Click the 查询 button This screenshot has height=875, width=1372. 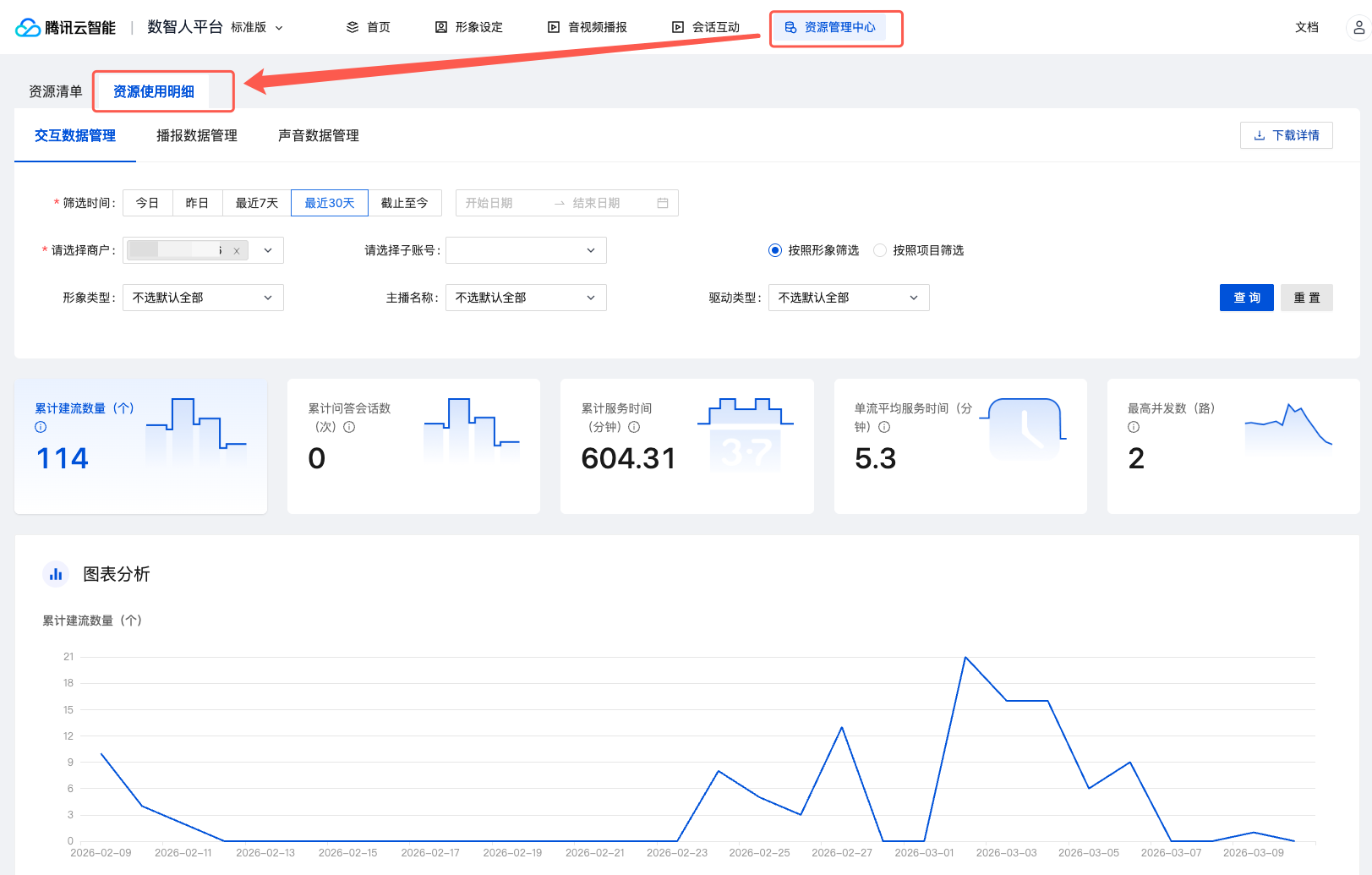pos(1246,298)
